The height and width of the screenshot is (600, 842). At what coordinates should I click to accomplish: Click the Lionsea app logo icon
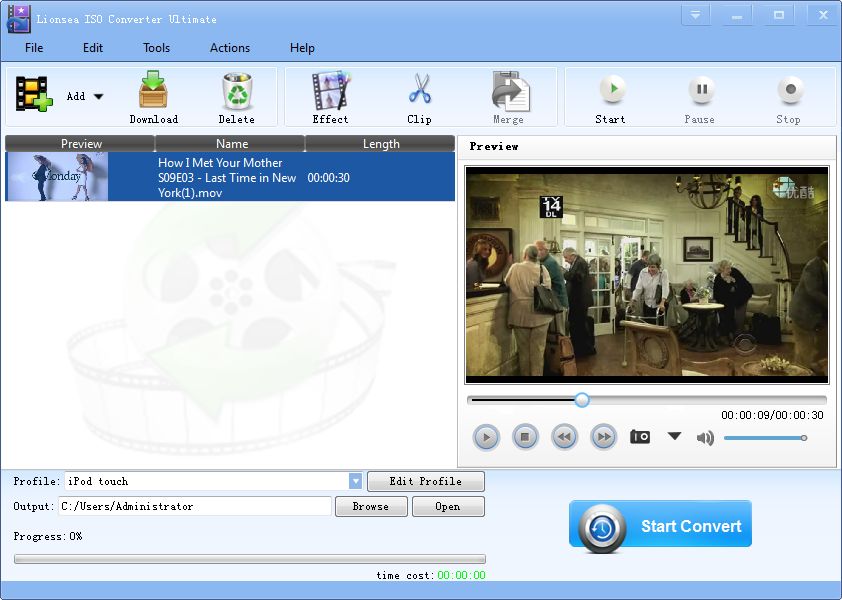tap(18, 19)
